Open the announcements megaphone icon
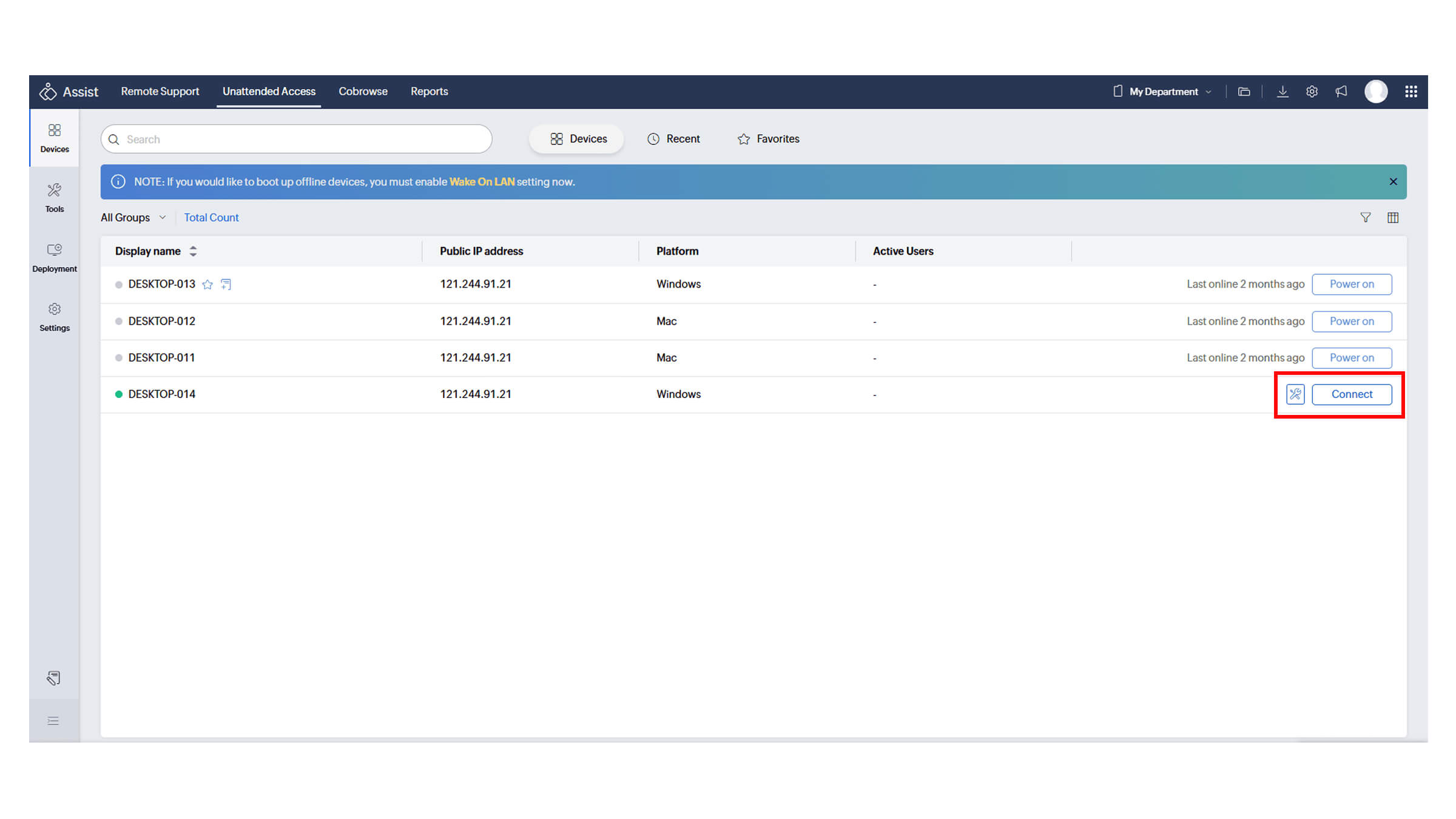The width and height of the screenshot is (1456, 819). click(1341, 92)
